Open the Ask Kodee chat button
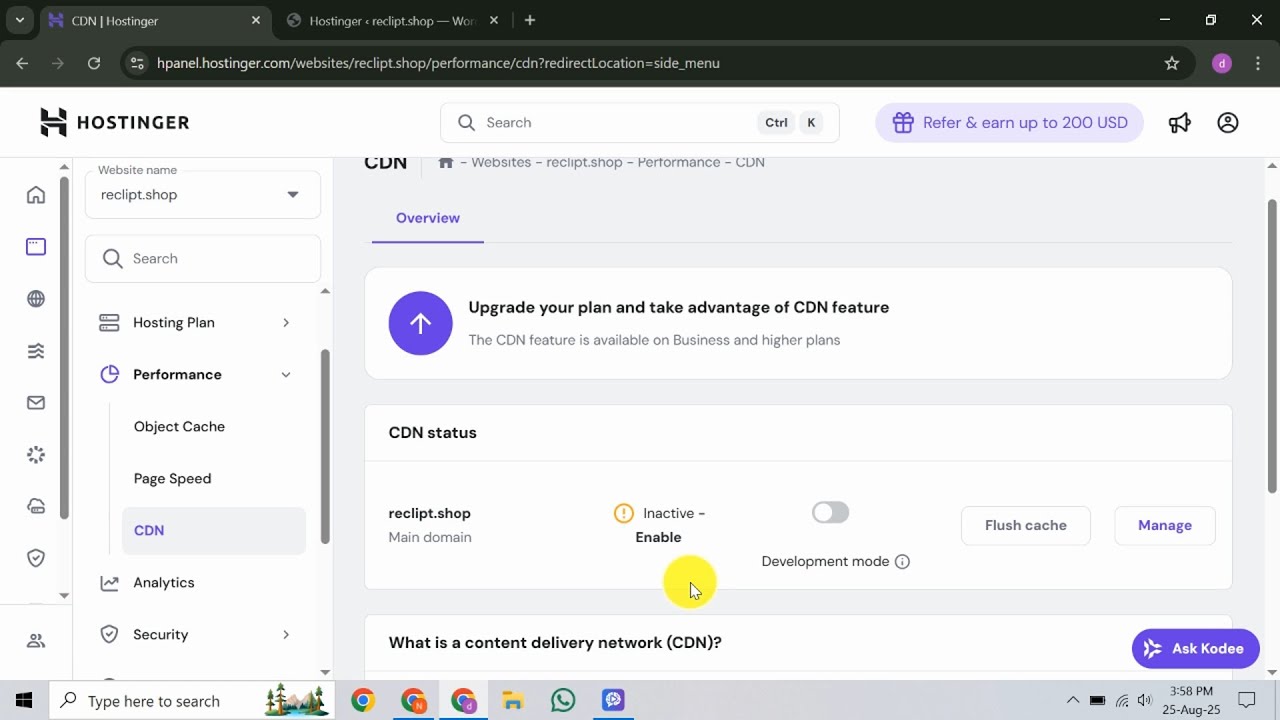 tap(1195, 648)
